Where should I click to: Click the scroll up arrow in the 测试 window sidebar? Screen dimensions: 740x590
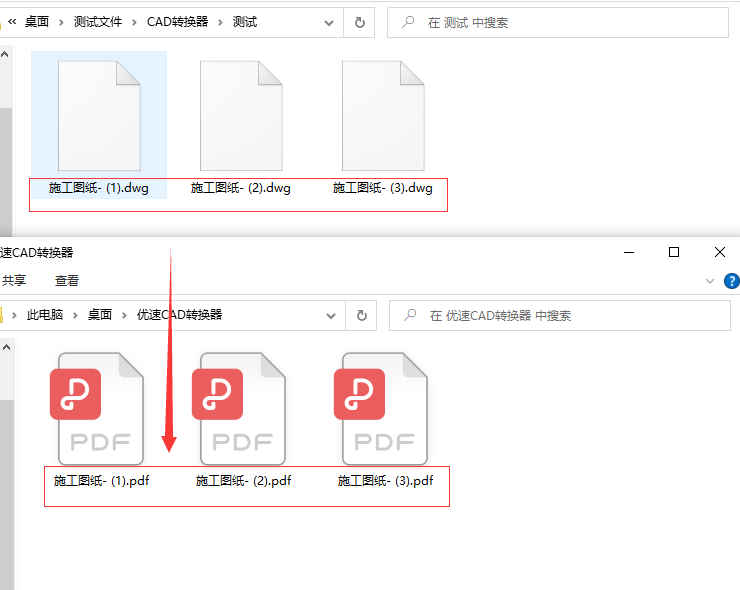[x=5, y=54]
